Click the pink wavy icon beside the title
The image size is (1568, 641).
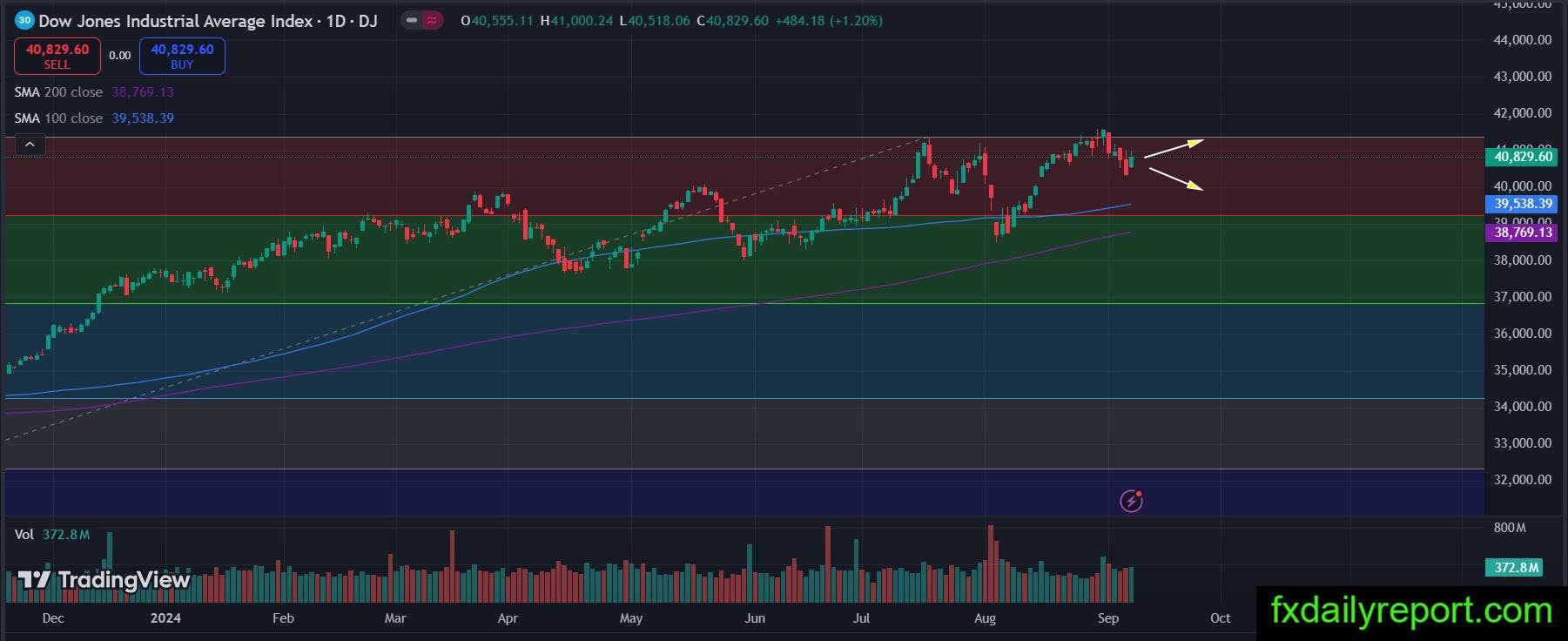tap(432, 20)
